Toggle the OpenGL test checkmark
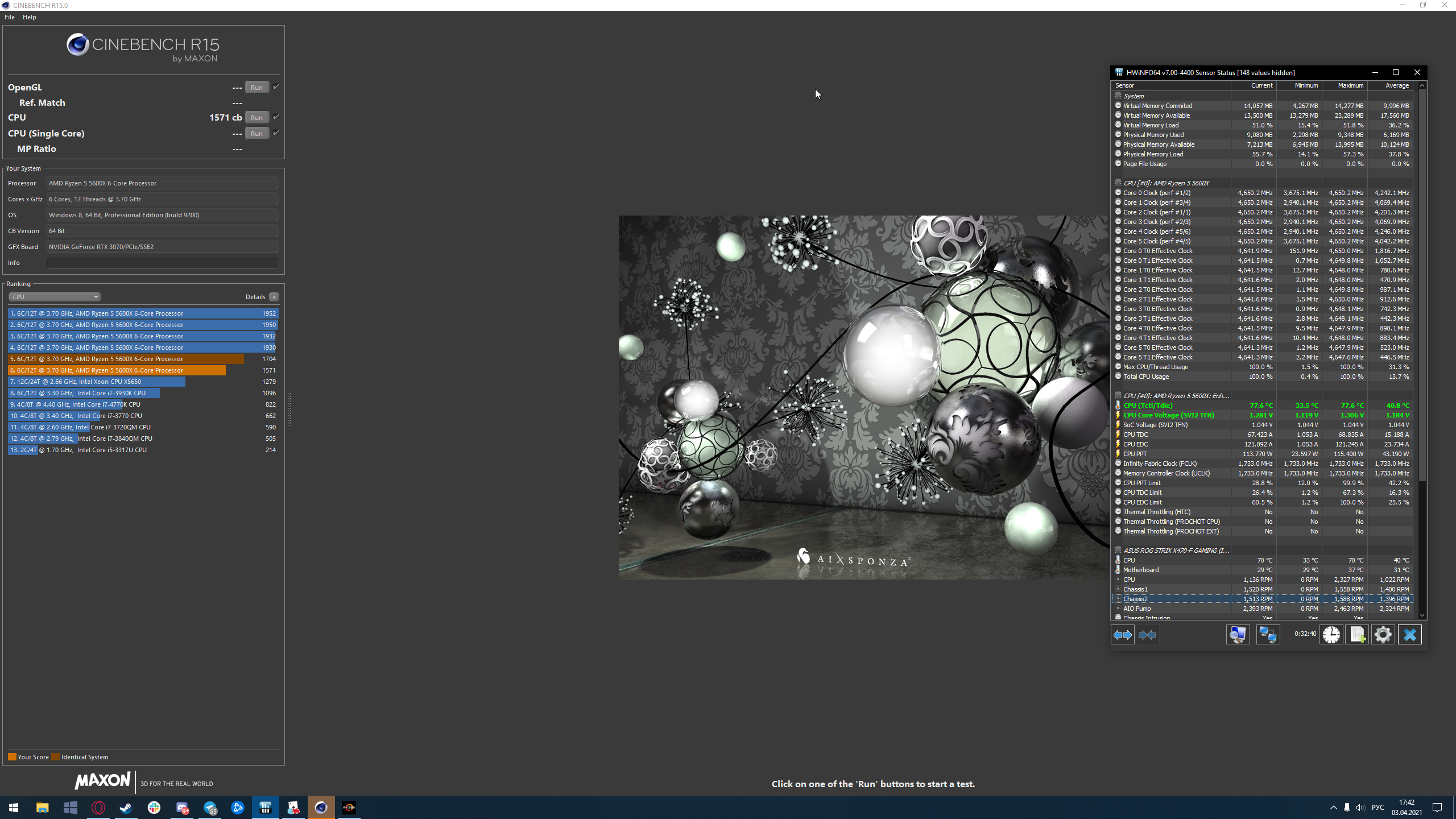This screenshot has width=1456, height=819. point(276,87)
